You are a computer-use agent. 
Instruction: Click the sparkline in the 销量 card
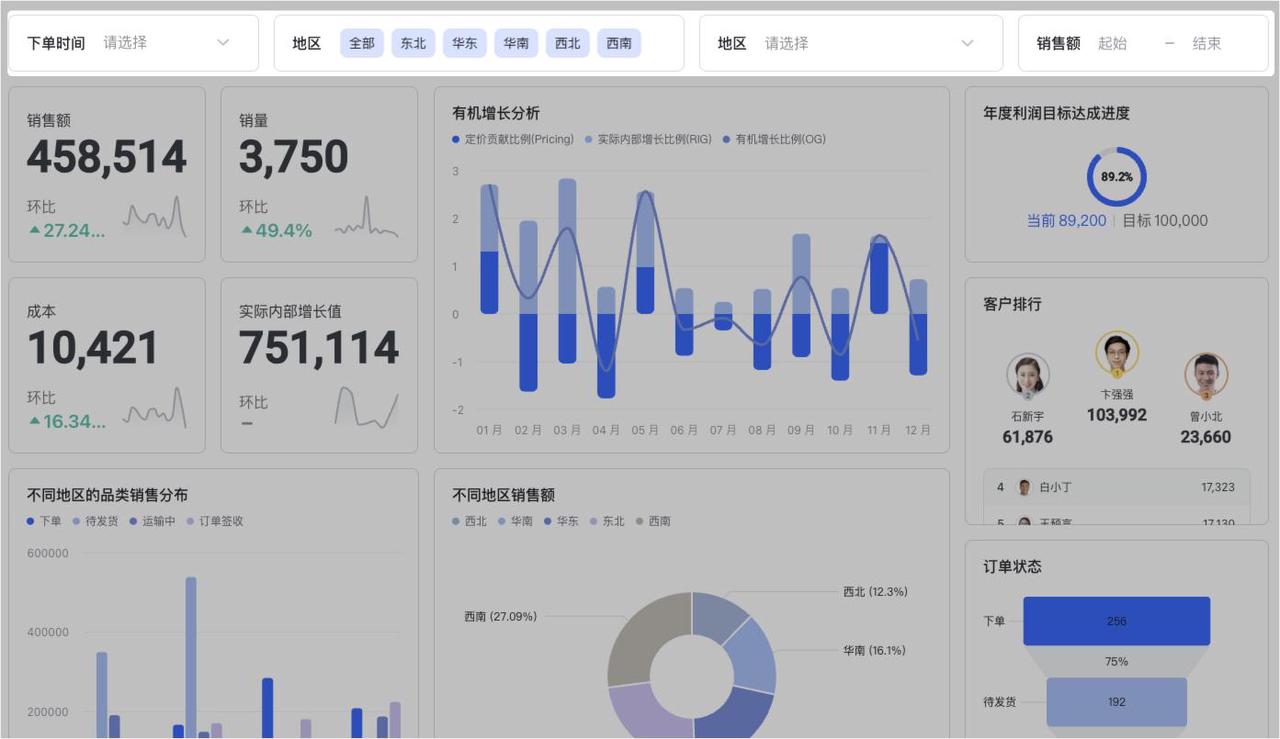pyautogui.click(x=366, y=216)
